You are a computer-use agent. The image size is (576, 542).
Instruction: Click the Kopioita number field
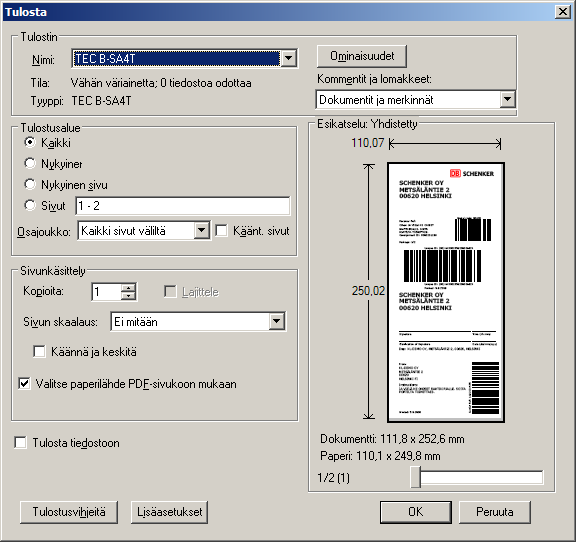coord(106,292)
